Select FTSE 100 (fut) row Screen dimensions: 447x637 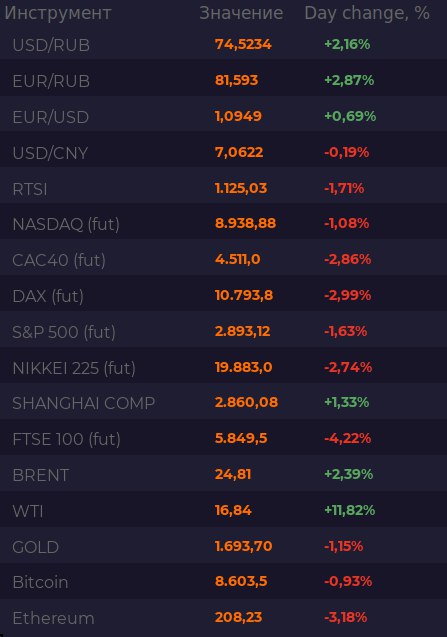click(x=224, y=440)
